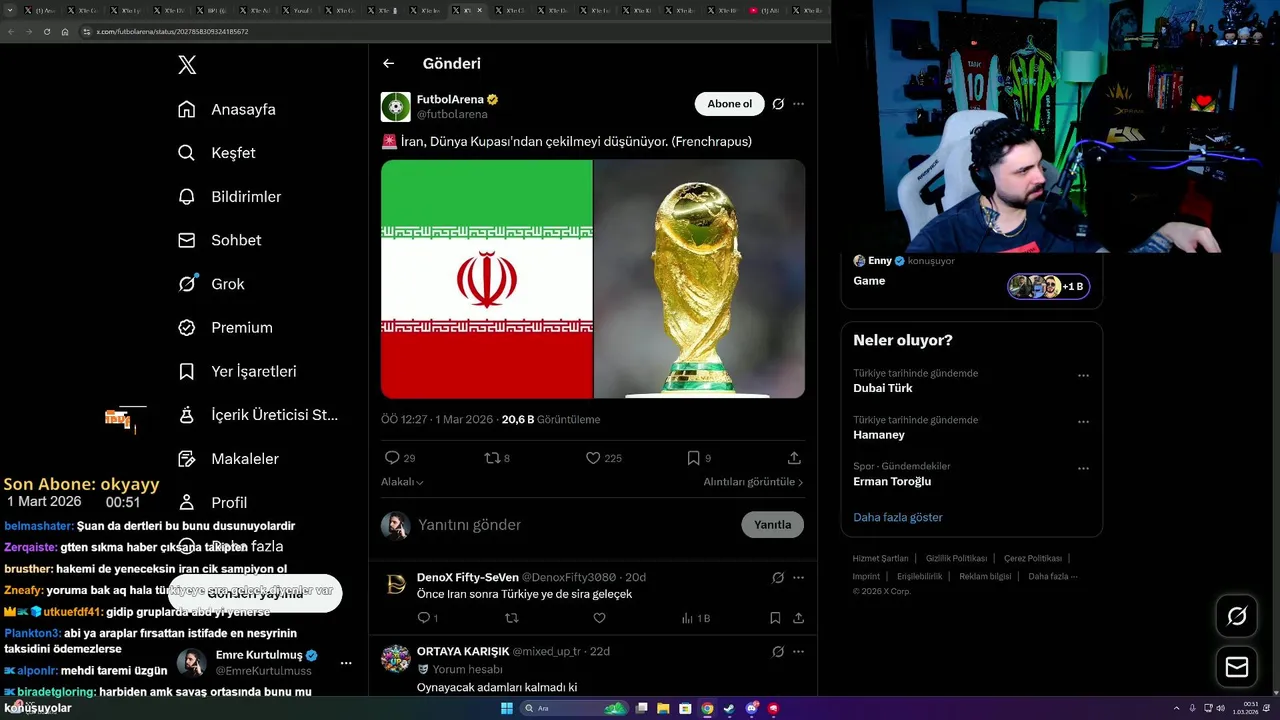Viewport: 1280px width, 720px height.
Task: Open more options on FutbolArena post
Action: (798, 104)
